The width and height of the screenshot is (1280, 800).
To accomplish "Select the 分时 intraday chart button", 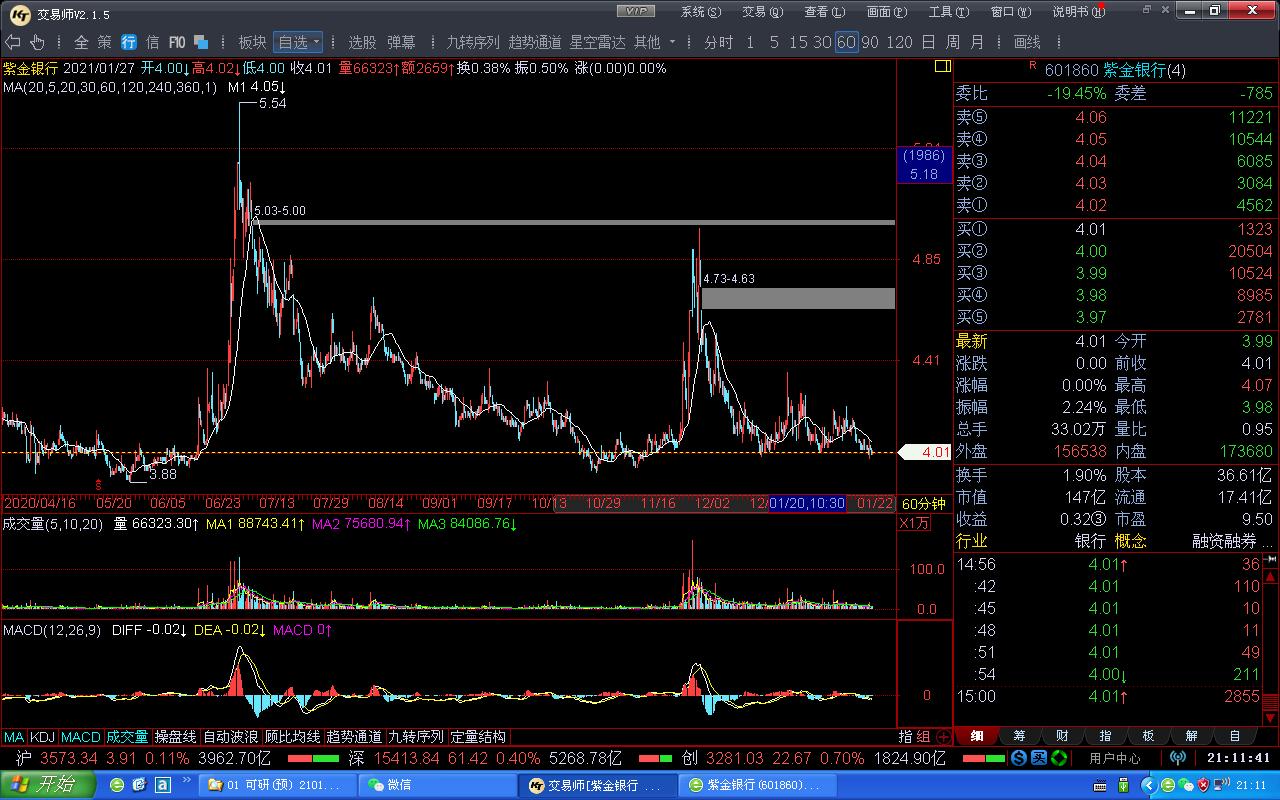I will tap(718, 42).
